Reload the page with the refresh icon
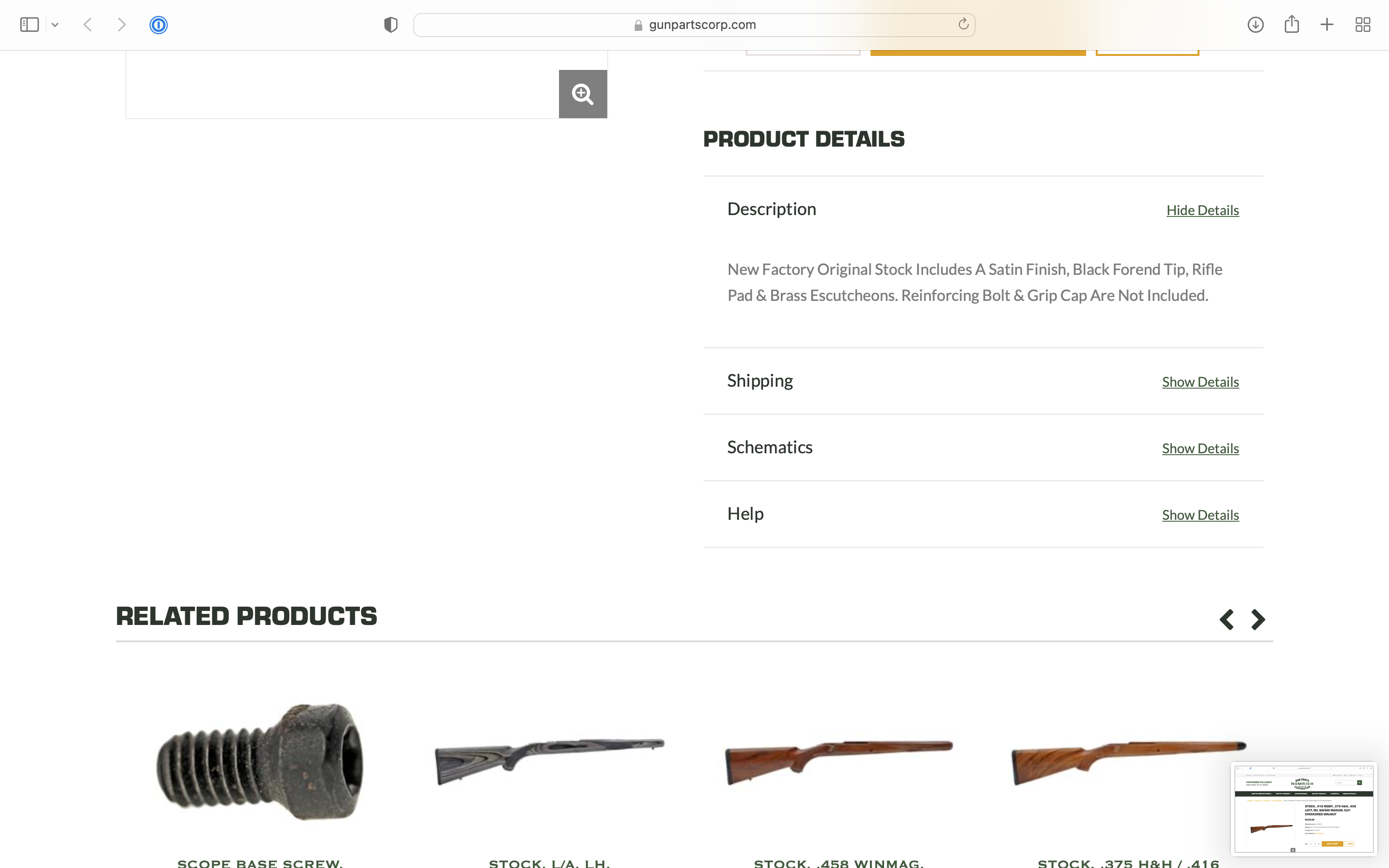Viewport: 1389px width, 868px height. [x=963, y=24]
